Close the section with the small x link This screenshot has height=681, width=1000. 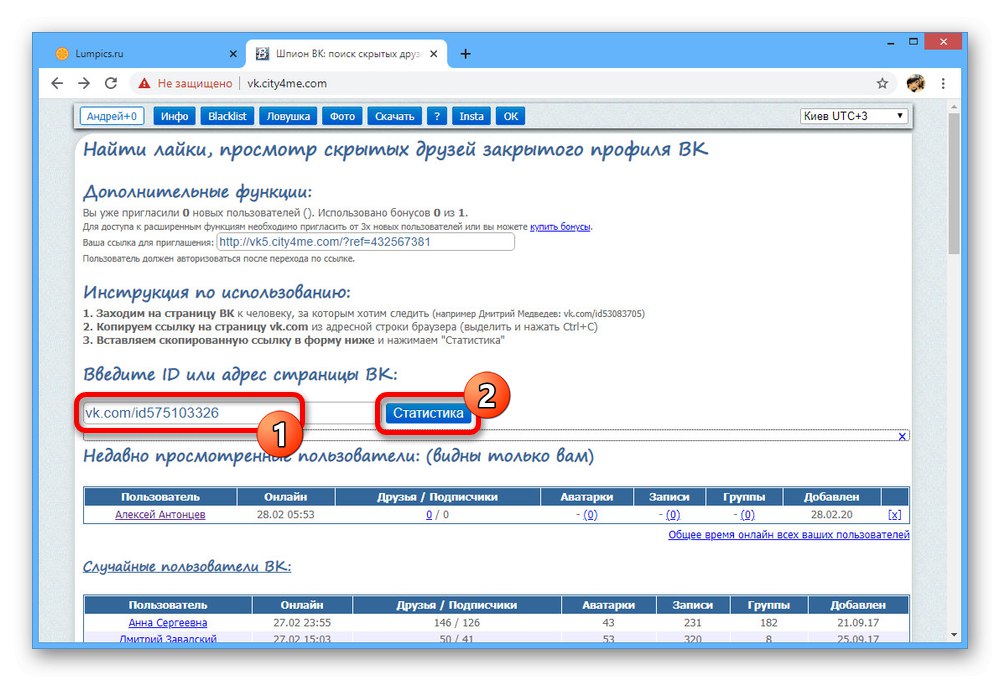pyautogui.click(x=902, y=436)
